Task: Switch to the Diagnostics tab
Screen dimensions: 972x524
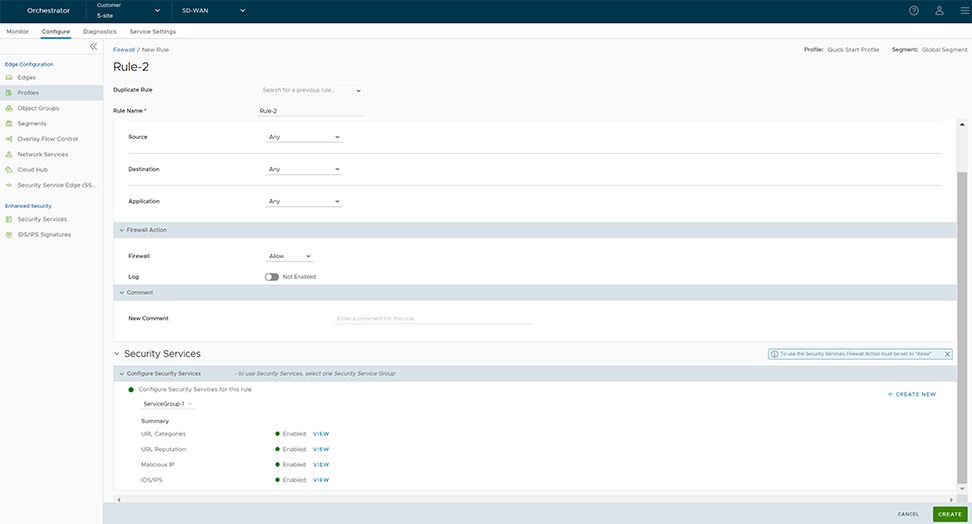Action: (x=100, y=32)
